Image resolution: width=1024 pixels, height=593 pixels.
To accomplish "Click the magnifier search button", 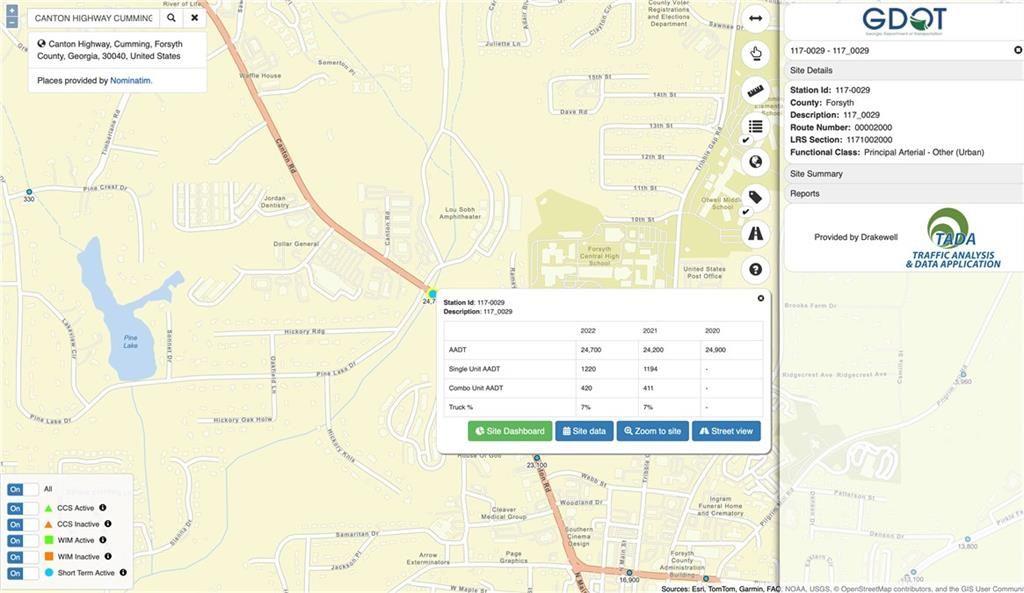I will click(171, 18).
